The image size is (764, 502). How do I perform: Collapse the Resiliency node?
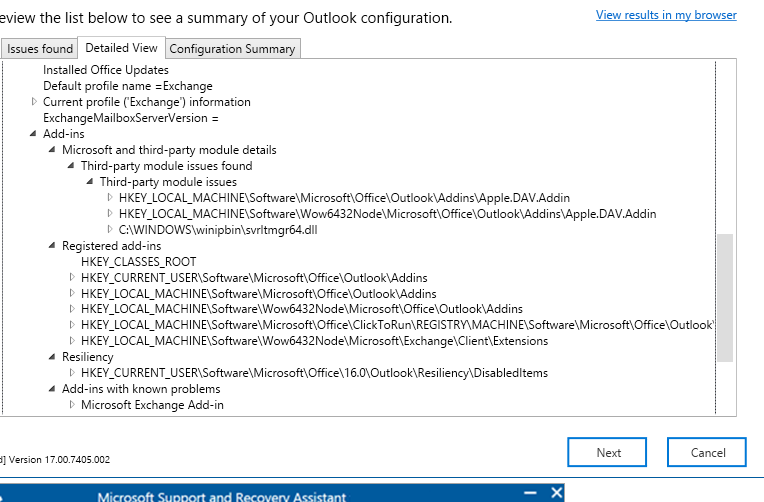[52, 357]
